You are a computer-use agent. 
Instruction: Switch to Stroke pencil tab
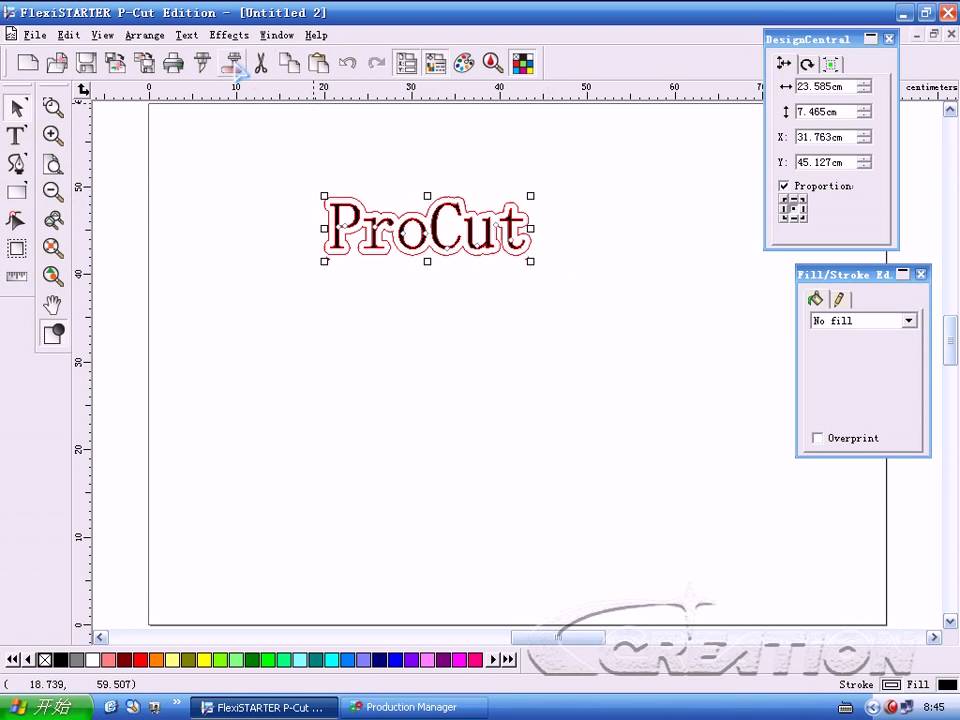839,299
